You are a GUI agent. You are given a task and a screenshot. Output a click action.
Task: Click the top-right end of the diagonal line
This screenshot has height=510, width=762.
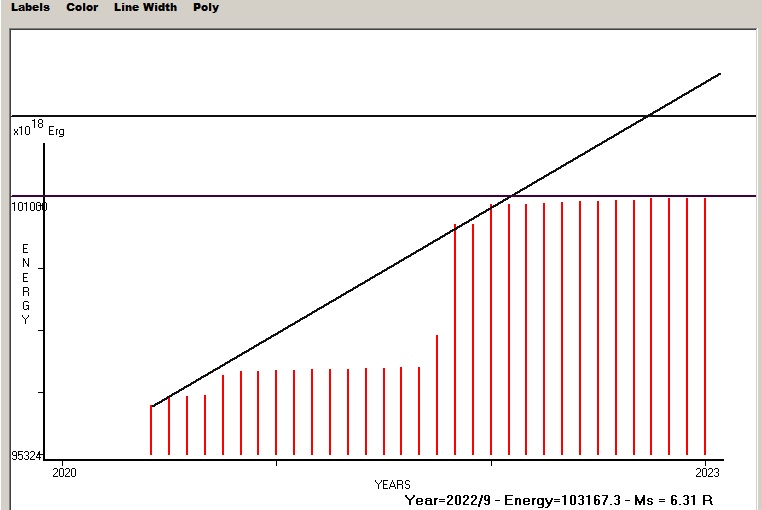(719, 74)
